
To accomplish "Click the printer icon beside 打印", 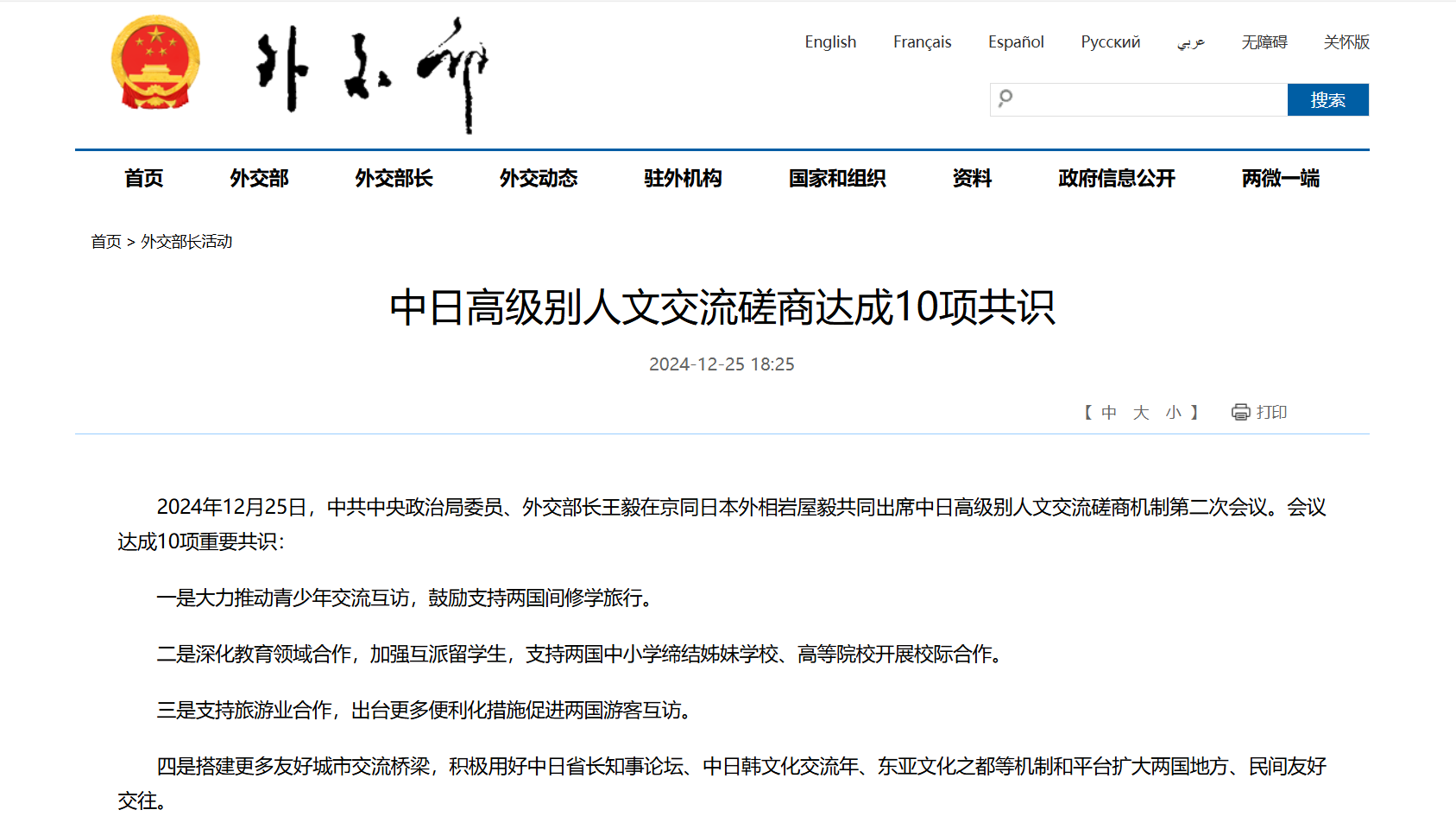I will coord(1240,412).
